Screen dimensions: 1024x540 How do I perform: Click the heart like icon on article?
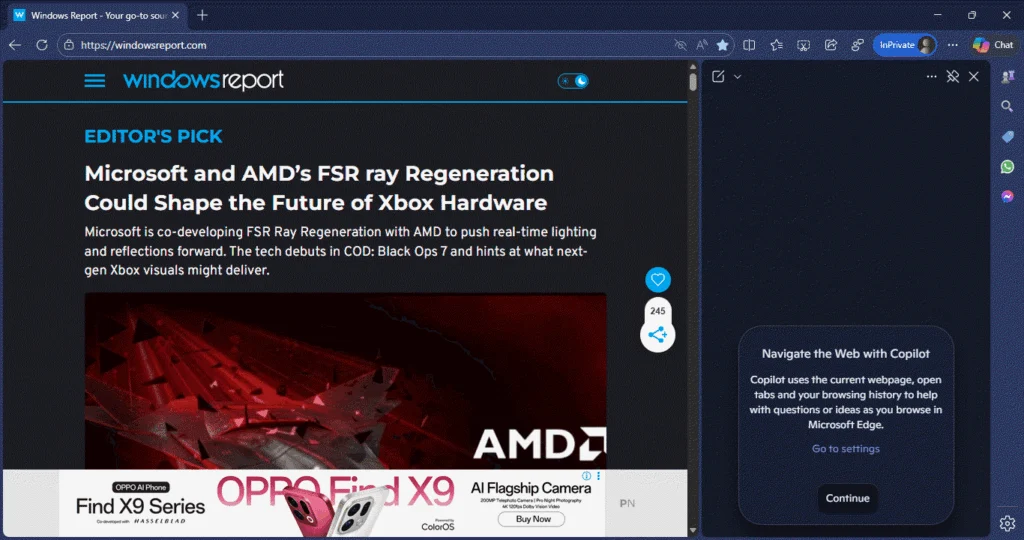pos(657,280)
